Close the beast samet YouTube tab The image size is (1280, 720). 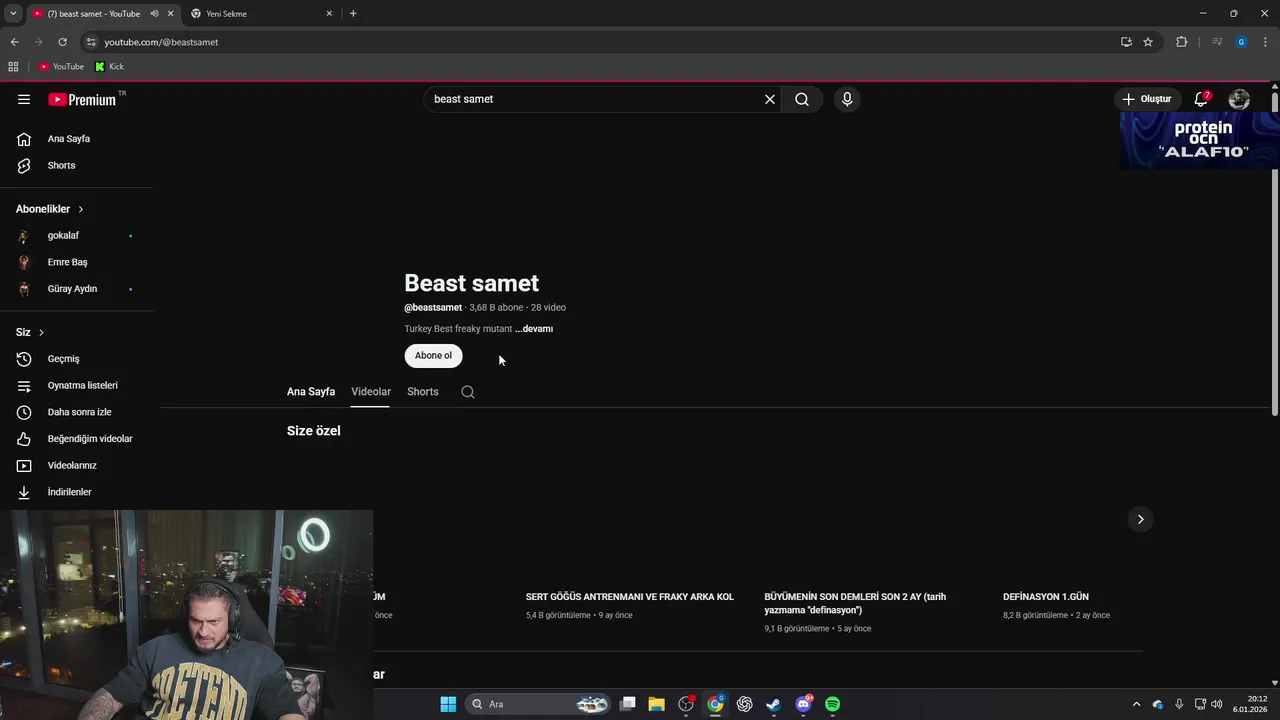(171, 14)
